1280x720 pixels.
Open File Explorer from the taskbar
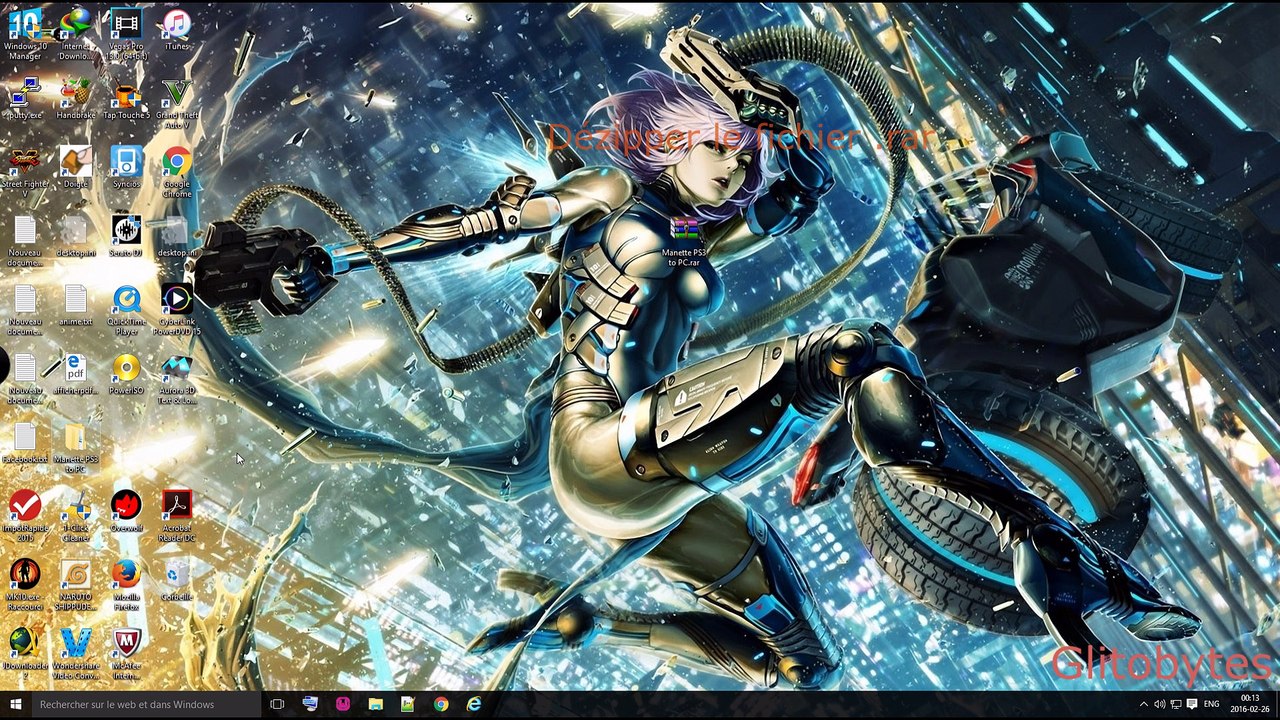(x=375, y=704)
